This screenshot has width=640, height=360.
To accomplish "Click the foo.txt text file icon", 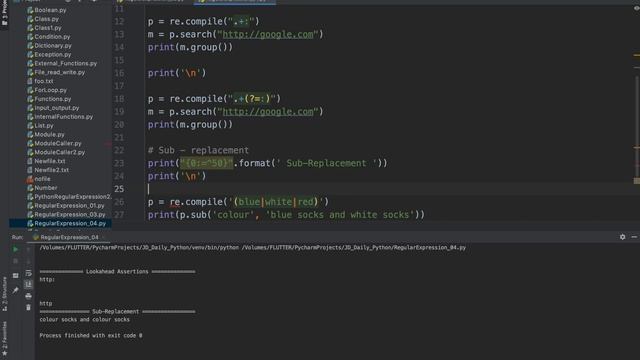I will (30, 81).
